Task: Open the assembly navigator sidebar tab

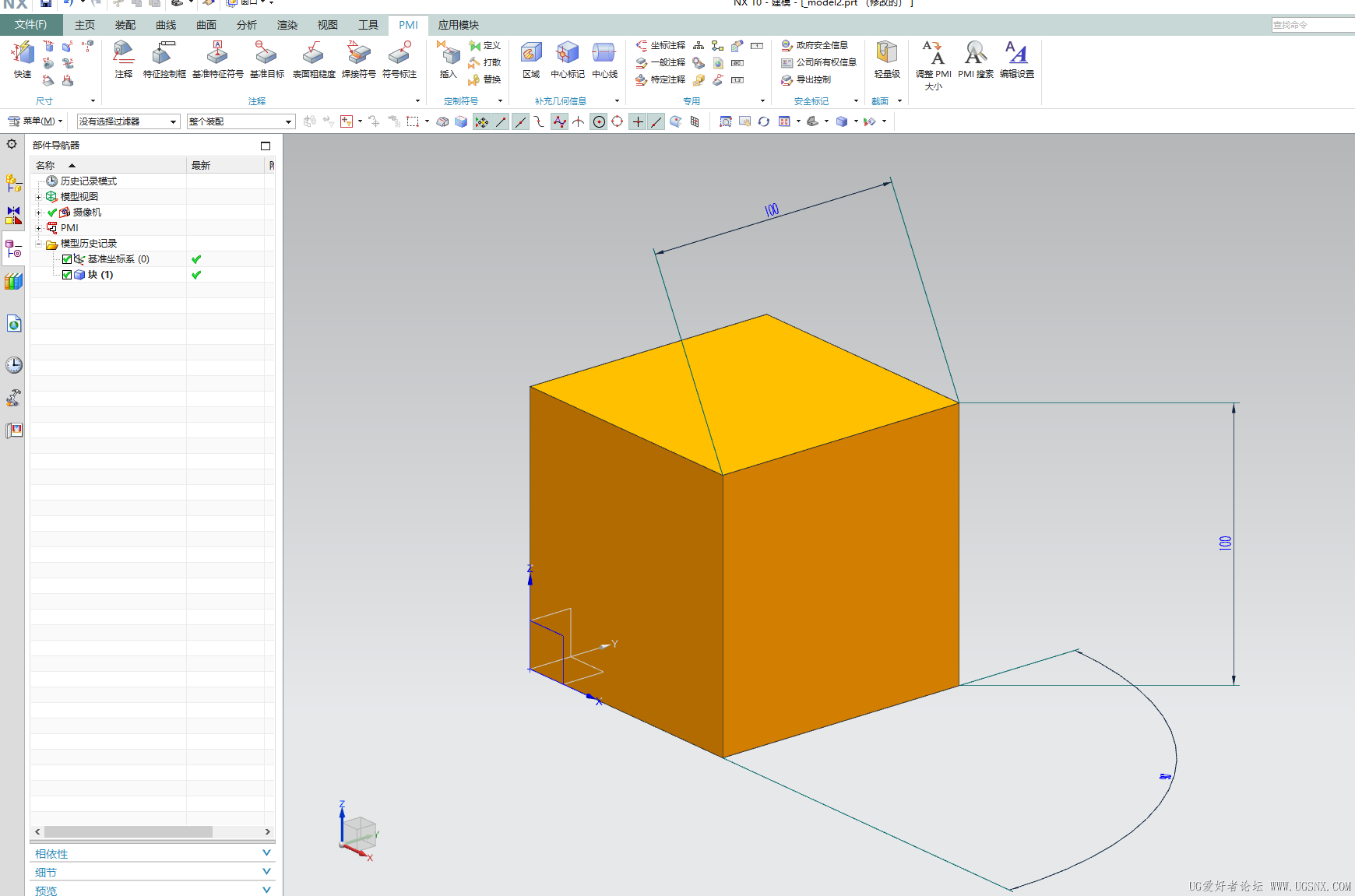Action: click(13, 184)
